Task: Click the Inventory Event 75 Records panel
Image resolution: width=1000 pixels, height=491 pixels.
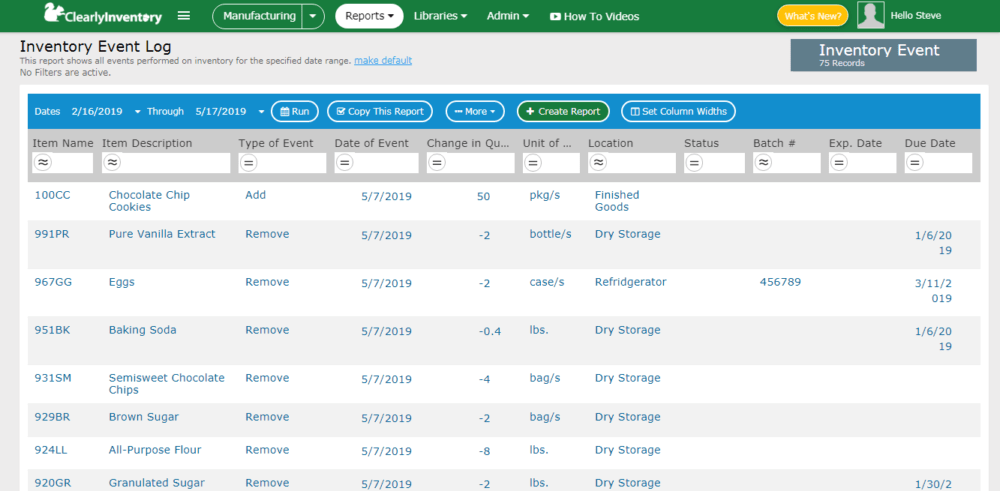Action: click(883, 55)
